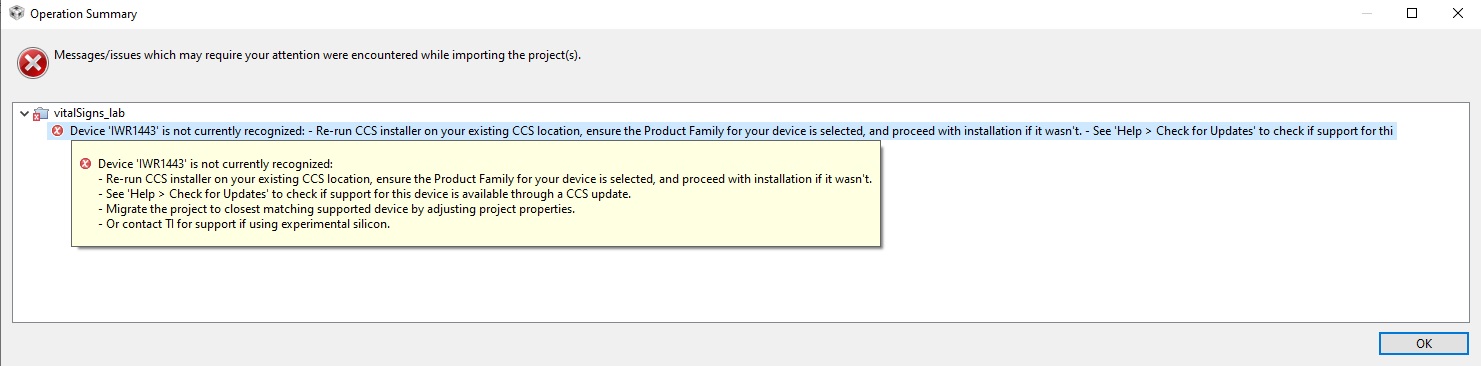
Task: Maximize the Operation Summary window
Action: click(1412, 14)
